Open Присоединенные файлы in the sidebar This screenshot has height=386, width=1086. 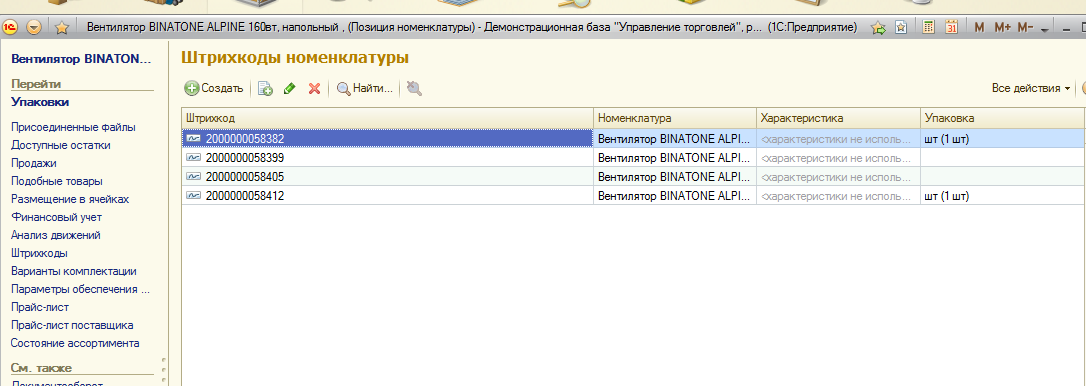click(x=73, y=128)
